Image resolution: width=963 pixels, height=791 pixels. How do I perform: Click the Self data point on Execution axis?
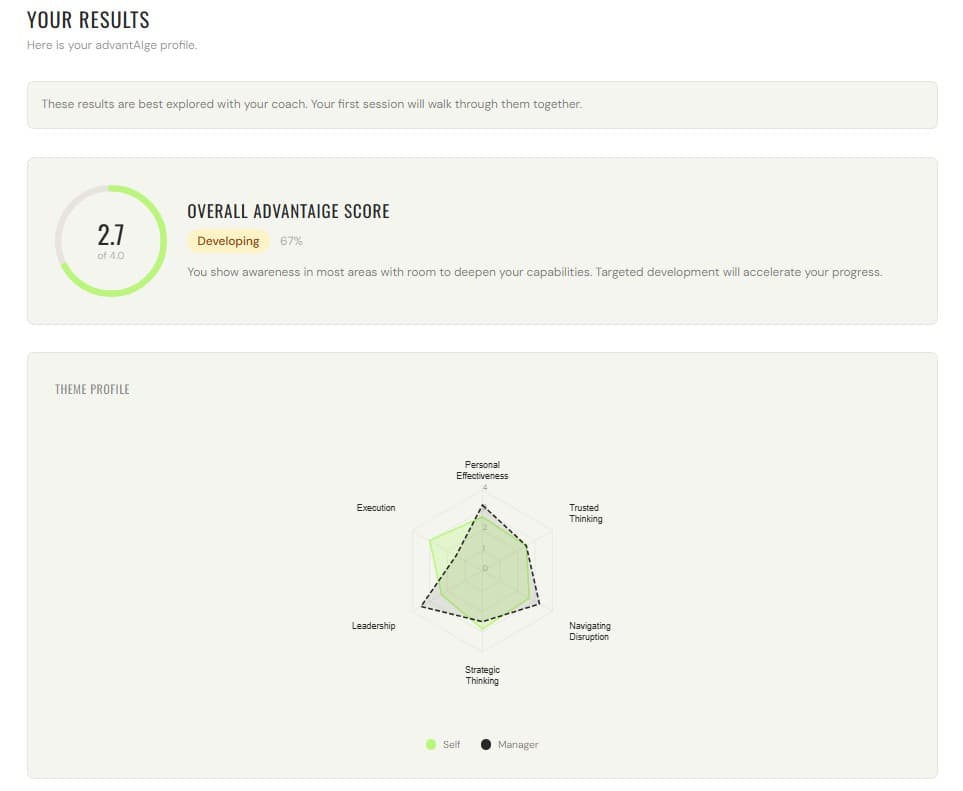431,541
